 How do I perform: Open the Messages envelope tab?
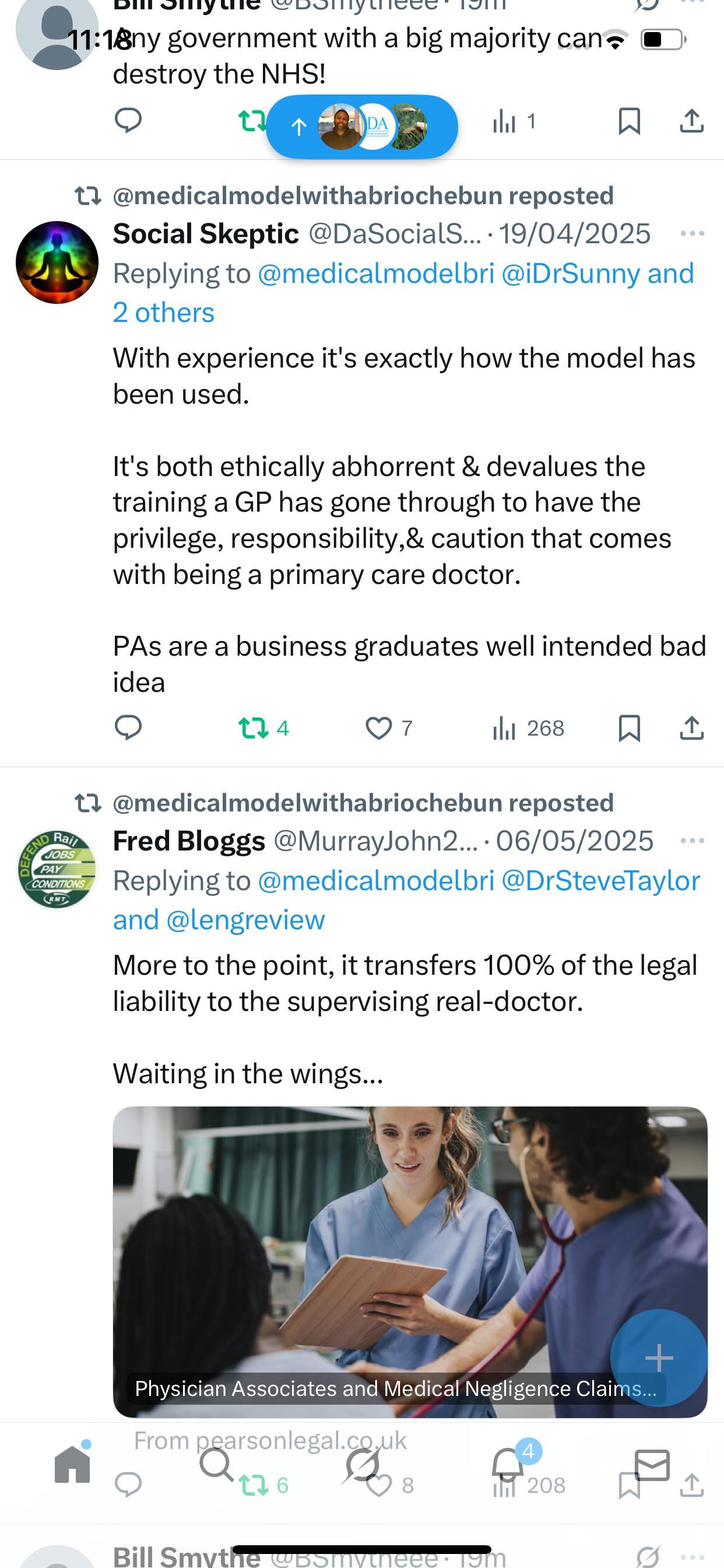[652, 1464]
